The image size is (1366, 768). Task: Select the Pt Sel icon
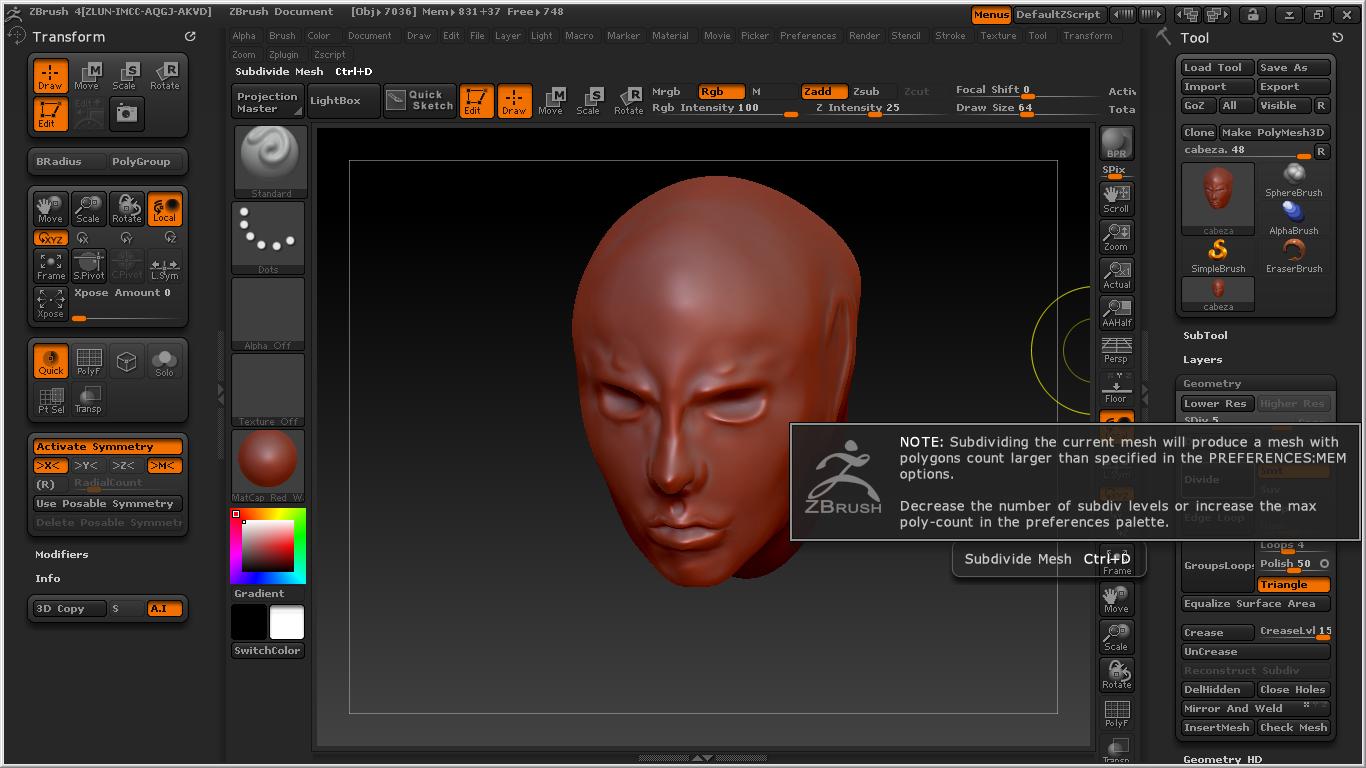point(50,399)
